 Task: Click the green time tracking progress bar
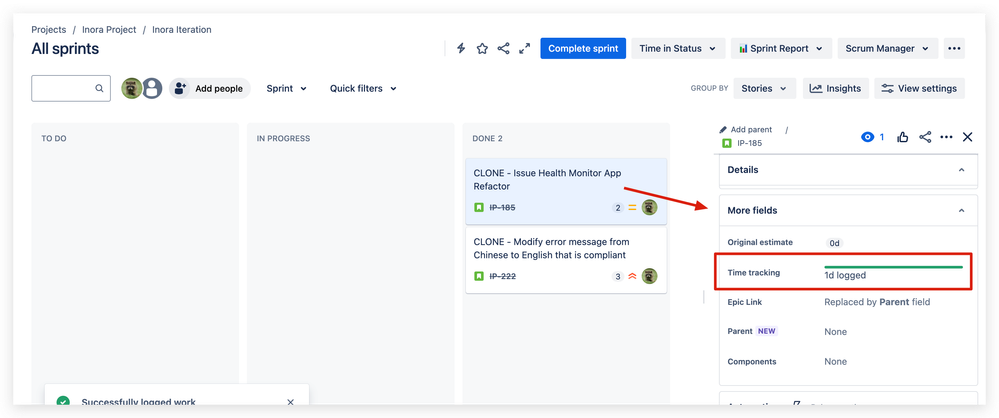coord(893,267)
